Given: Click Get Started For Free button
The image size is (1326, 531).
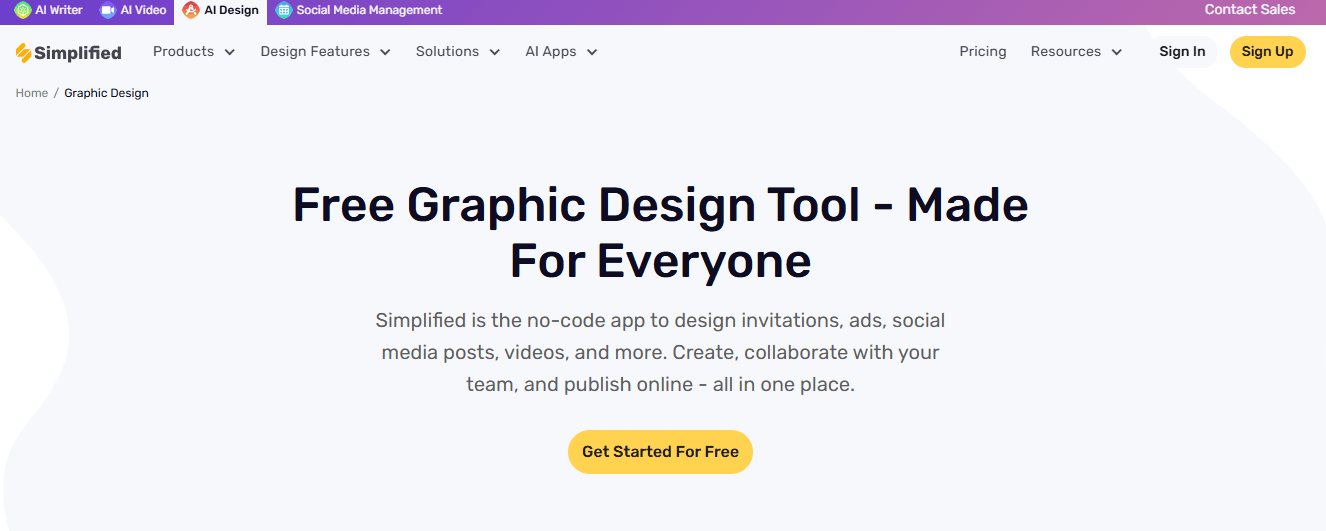Looking at the screenshot, I should pos(660,452).
